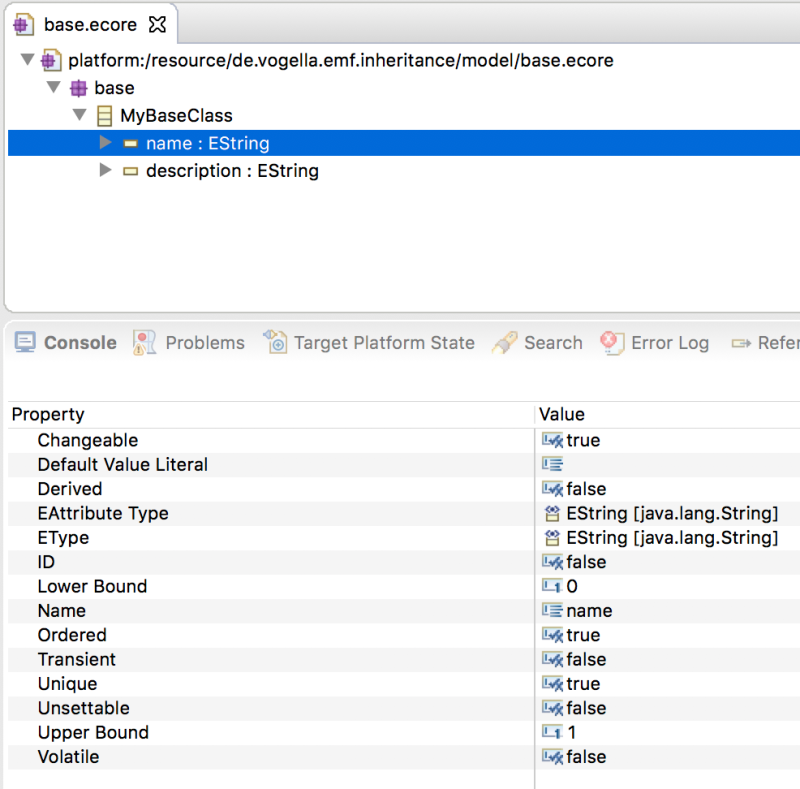Screen dimensions: 800x789
Task: Switch to the Target Platform State tab
Action: (383, 343)
